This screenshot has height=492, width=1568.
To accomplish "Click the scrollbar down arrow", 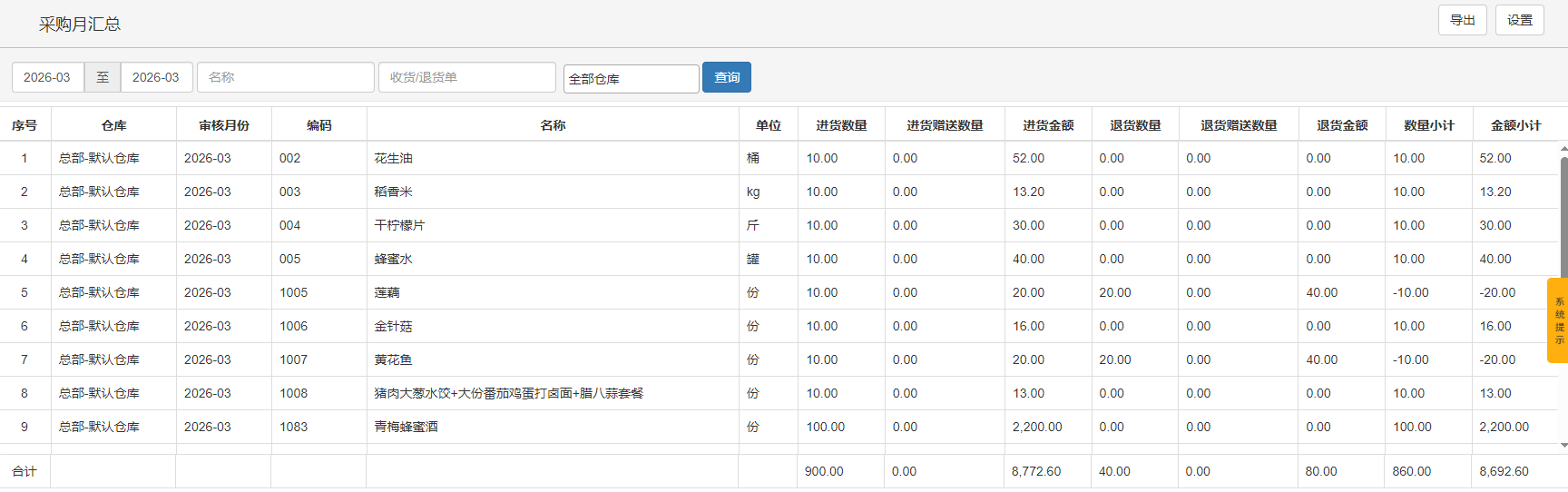I will click(x=1563, y=446).
